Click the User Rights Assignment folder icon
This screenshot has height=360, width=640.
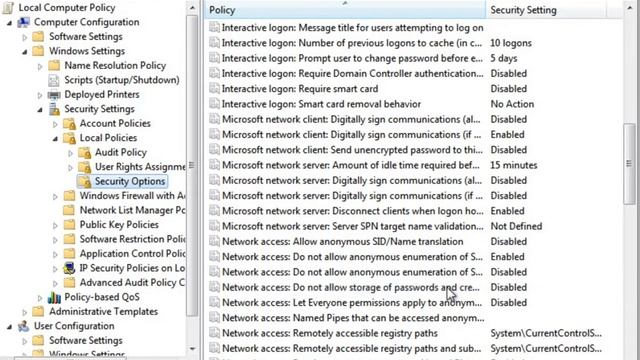[x=85, y=167]
